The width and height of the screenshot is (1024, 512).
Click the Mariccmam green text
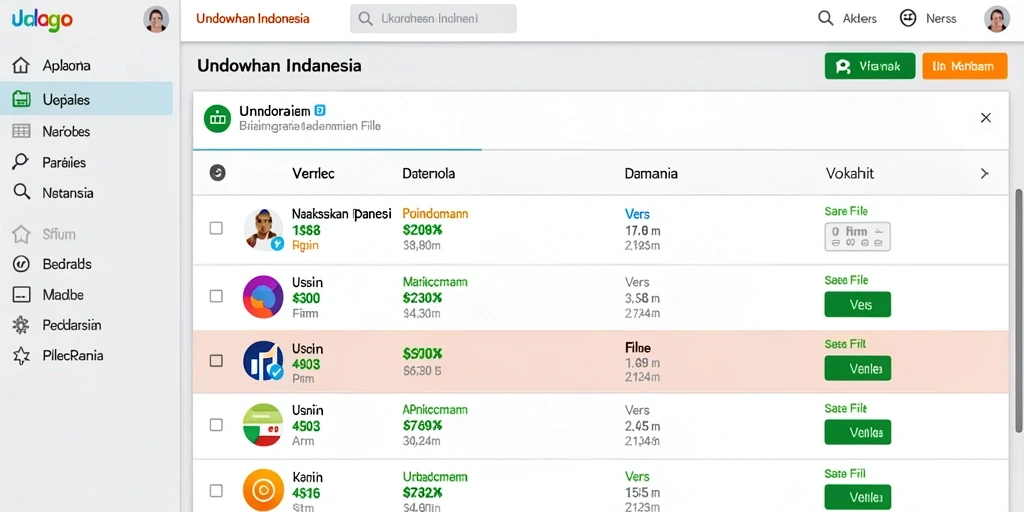pyautogui.click(x=435, y=282)
